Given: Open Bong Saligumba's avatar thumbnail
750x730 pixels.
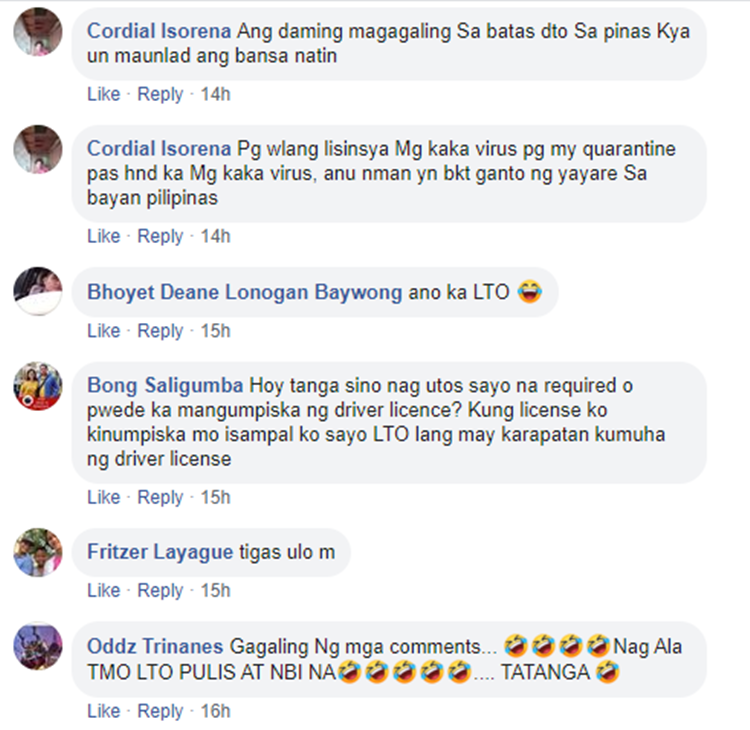Looking at the screenshot, I should tap(38, 386).
